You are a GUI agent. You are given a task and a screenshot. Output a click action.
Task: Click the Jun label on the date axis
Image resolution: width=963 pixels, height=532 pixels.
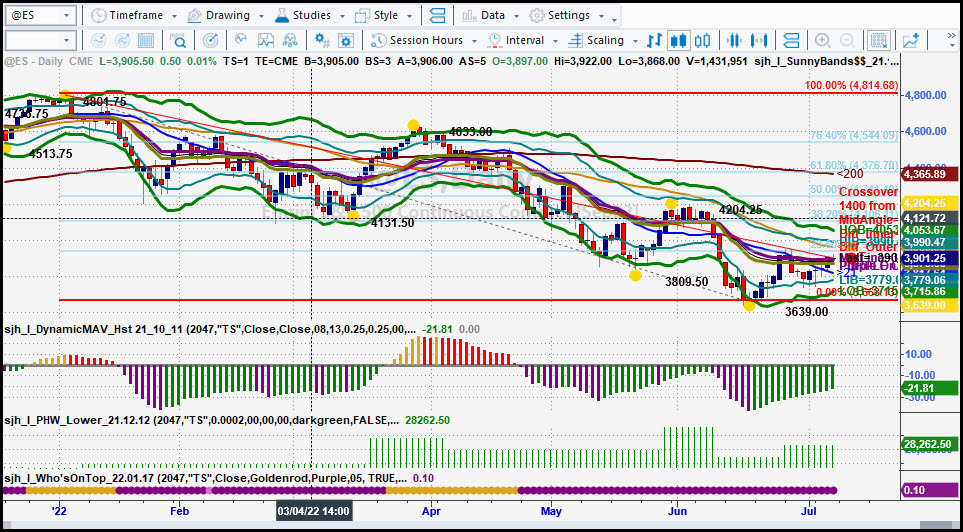677,511
